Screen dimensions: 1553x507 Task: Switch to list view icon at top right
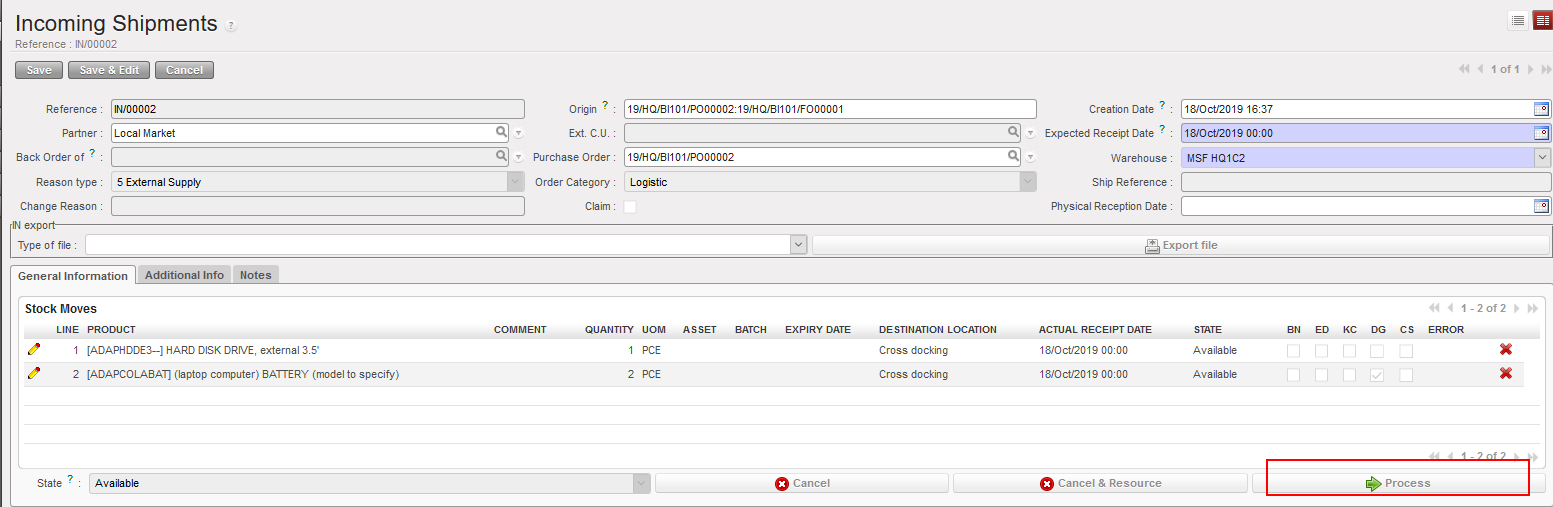point(1518,21)
